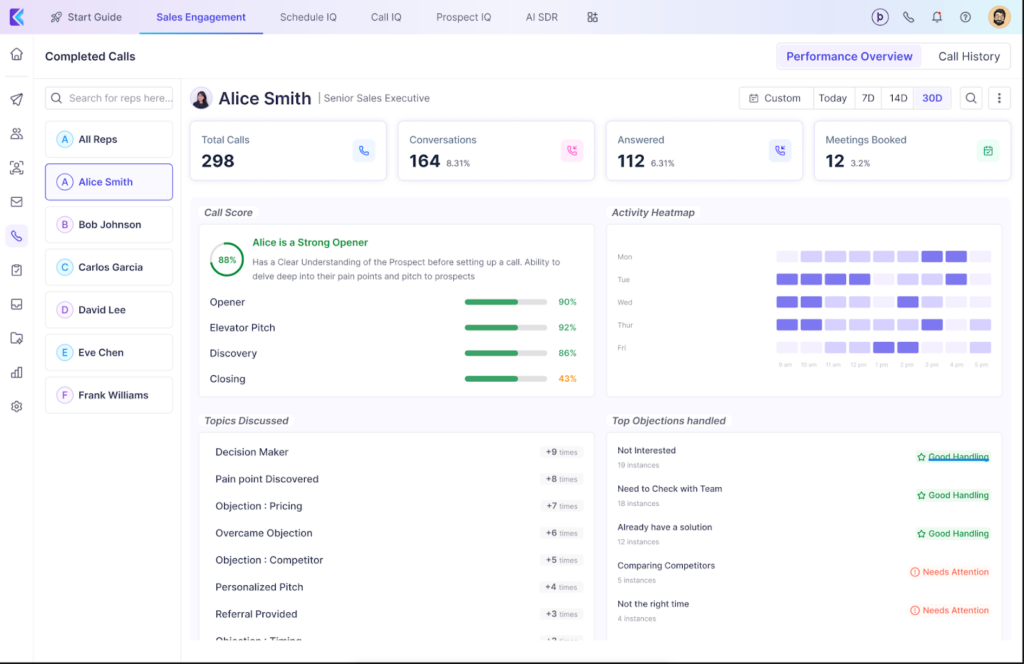This screenshot has height=664, width=1024.
Task: Open the phone calls icon in sidebar
Action: (16, 236)
